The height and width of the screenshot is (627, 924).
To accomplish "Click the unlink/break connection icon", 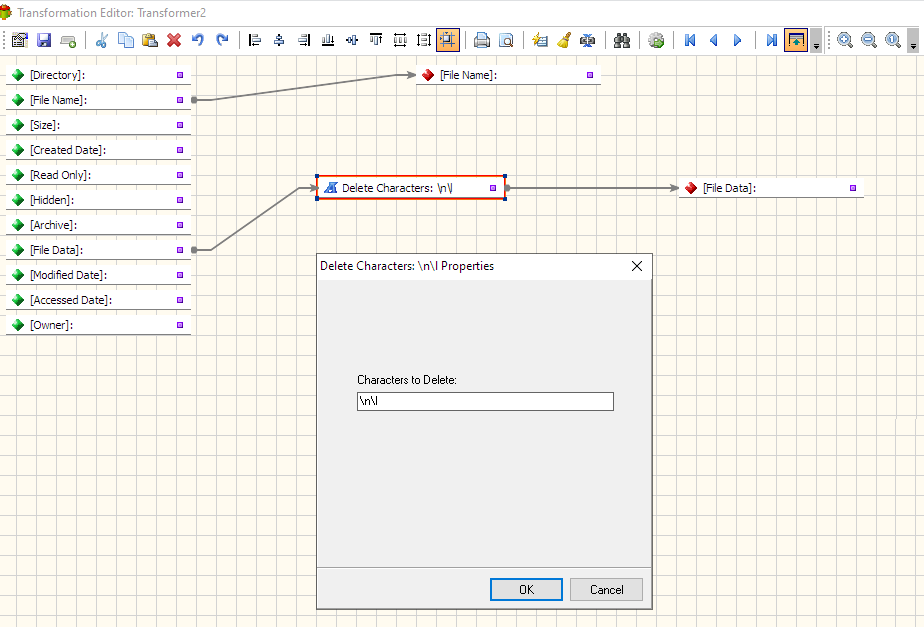I will [588, 40].
